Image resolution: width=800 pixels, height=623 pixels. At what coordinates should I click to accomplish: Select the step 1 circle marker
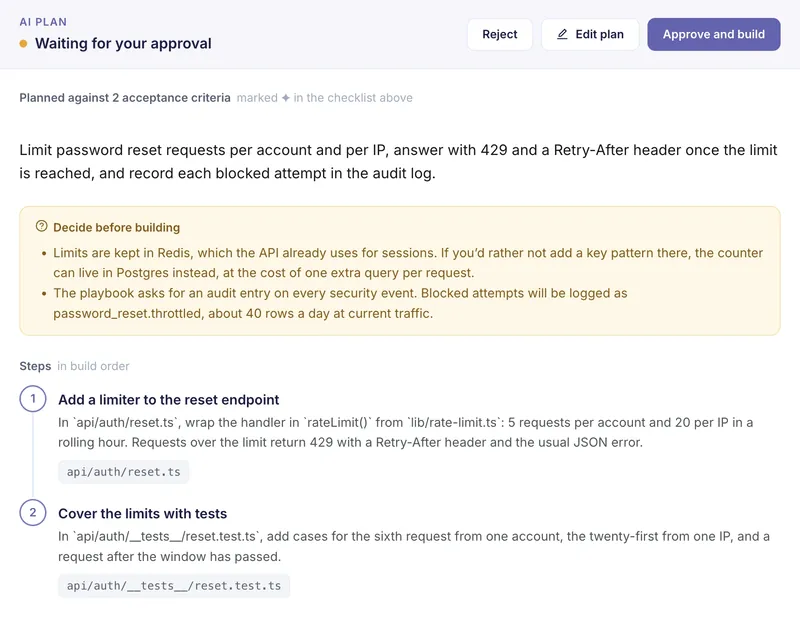[33, 398]
